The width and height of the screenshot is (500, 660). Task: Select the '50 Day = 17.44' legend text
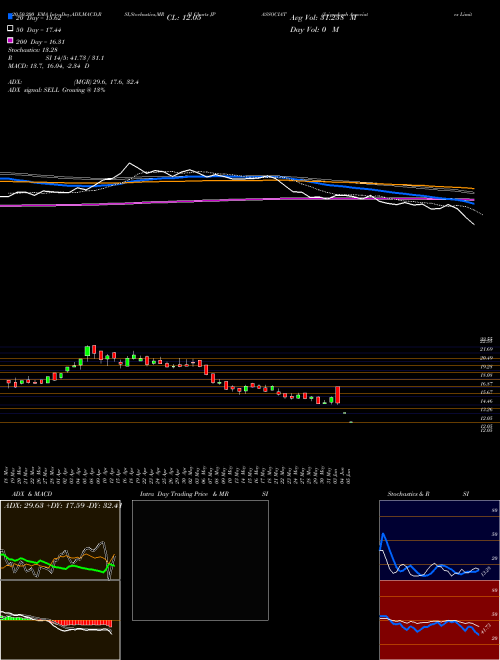point(38,30)
